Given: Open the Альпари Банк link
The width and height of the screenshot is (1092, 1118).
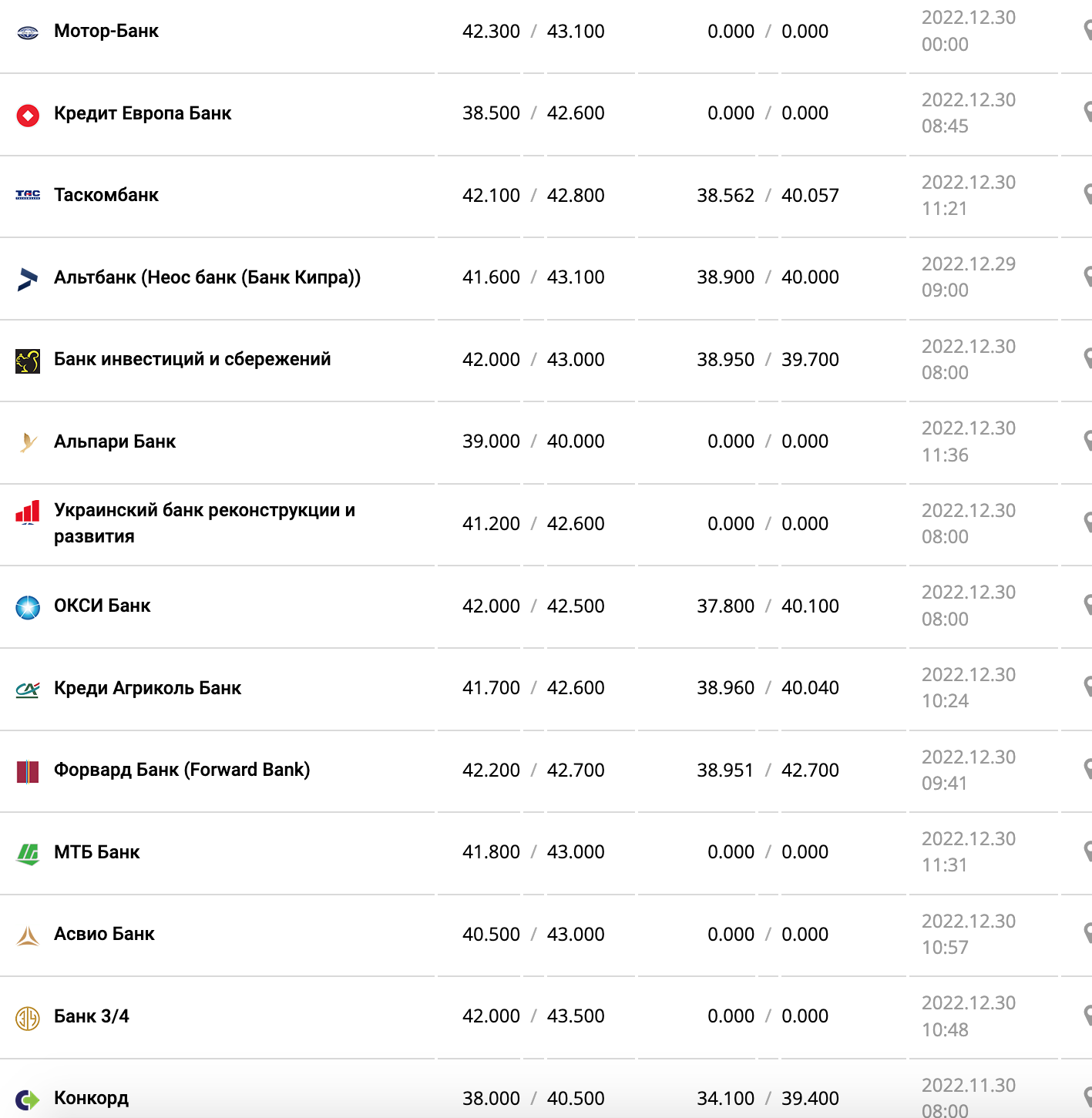Looking at the screenshot, I should pyautogui.click(x=115, y=441).
